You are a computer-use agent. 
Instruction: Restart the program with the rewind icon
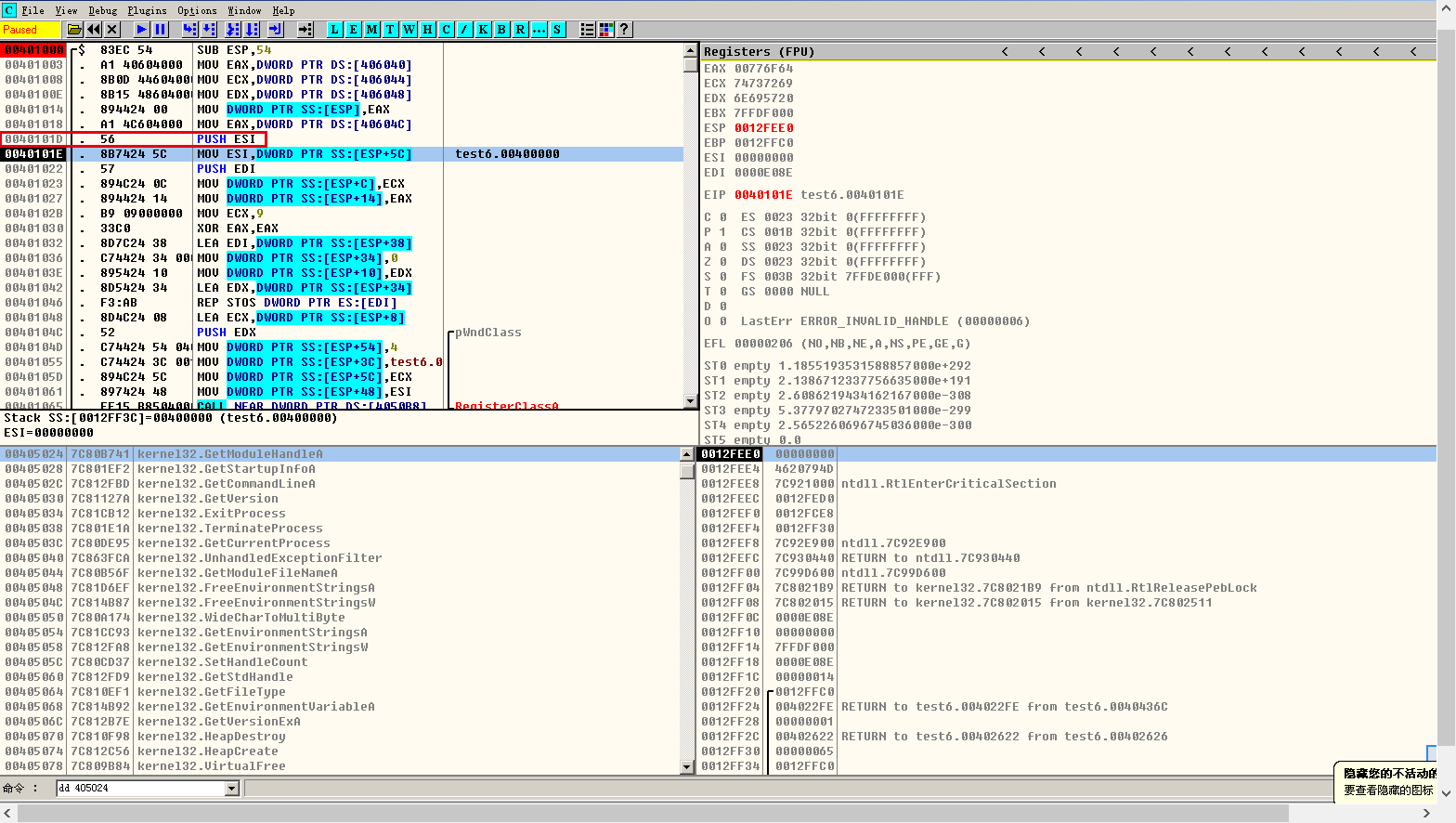pyautogui.click(x=94, y=30)
